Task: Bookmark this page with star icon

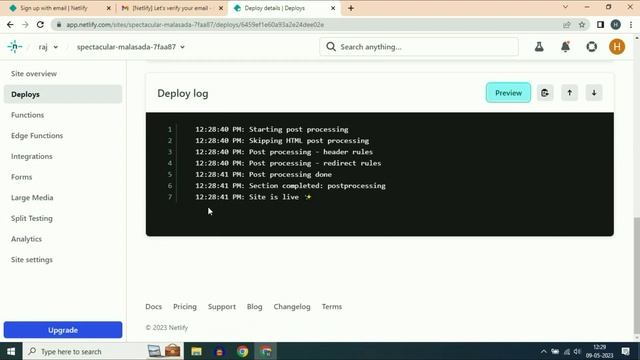Action: (582, 25)
